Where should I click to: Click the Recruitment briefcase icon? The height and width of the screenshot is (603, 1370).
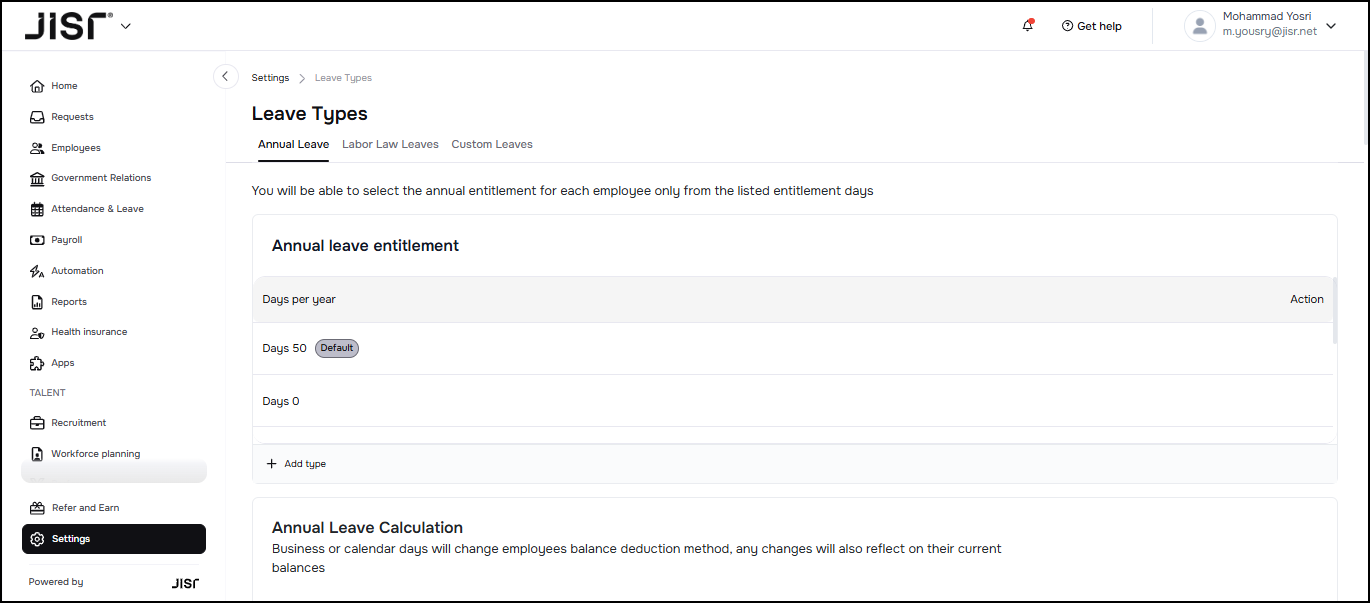coord(37,423)
